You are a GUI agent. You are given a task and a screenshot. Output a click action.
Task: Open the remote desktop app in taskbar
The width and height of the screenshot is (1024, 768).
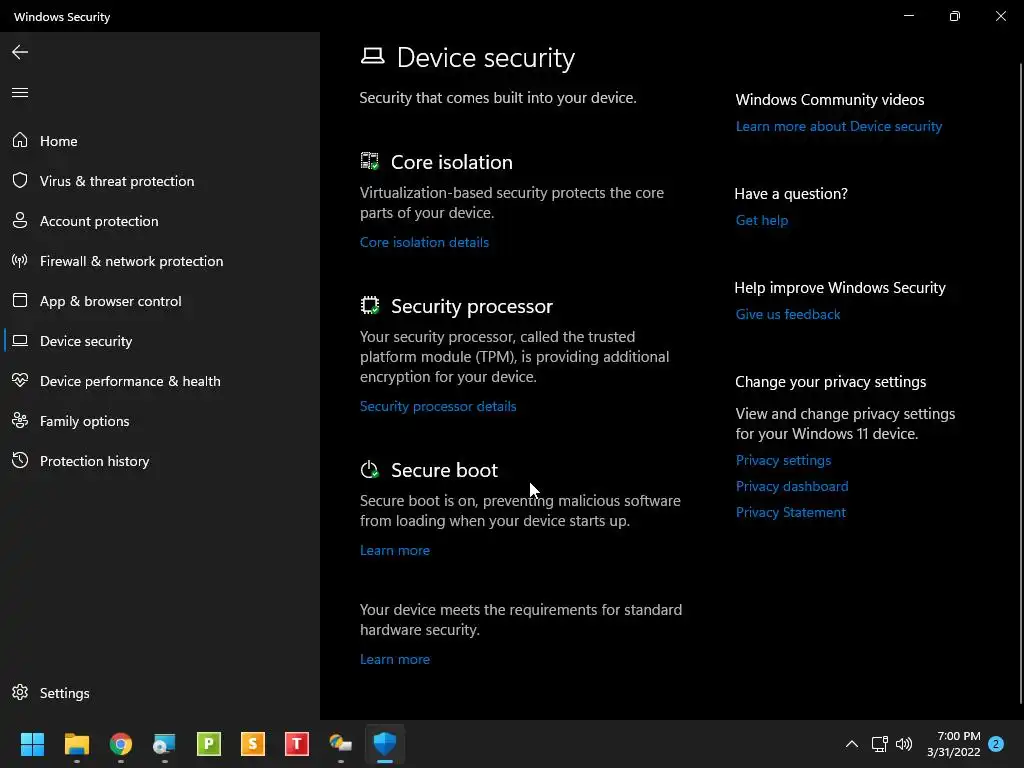[165, 743]
